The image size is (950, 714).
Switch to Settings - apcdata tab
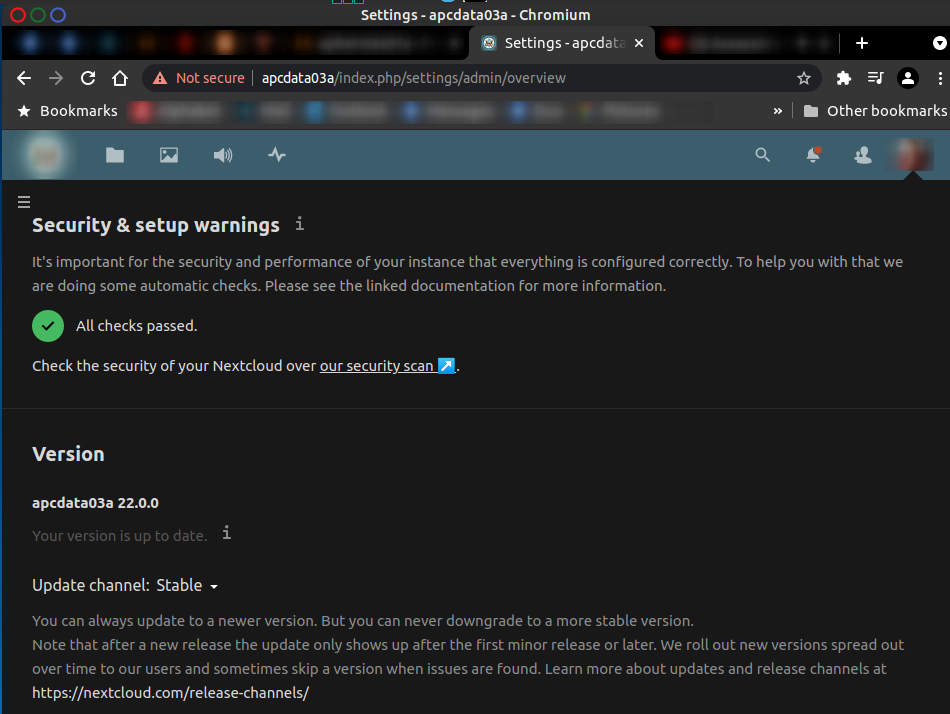[562, 43]
